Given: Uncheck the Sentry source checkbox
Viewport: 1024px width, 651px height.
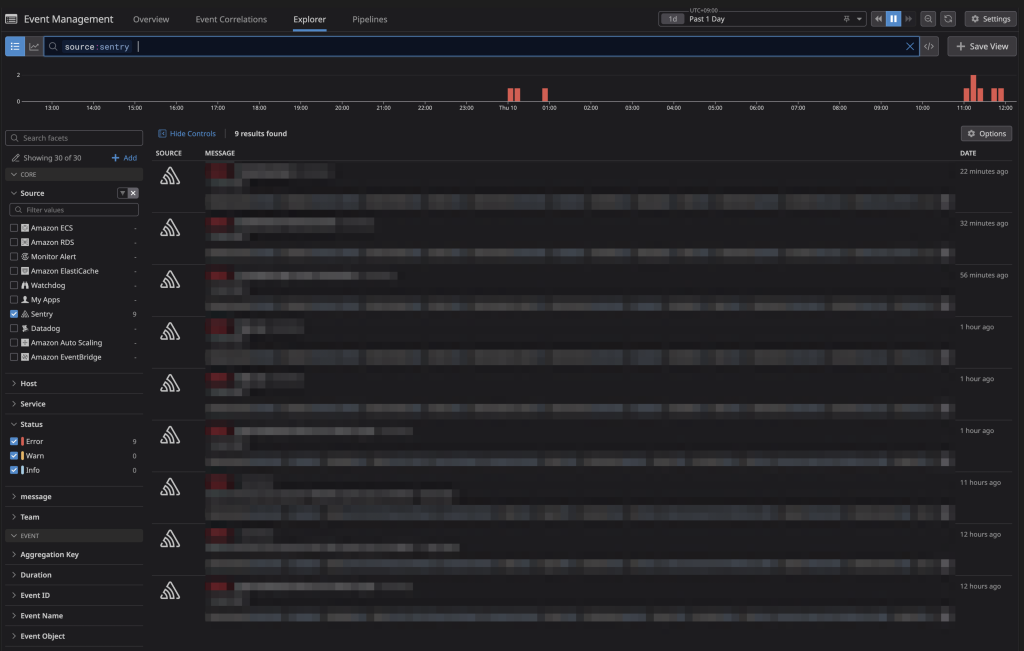Looking at the screenshot, I should [14, 314].
